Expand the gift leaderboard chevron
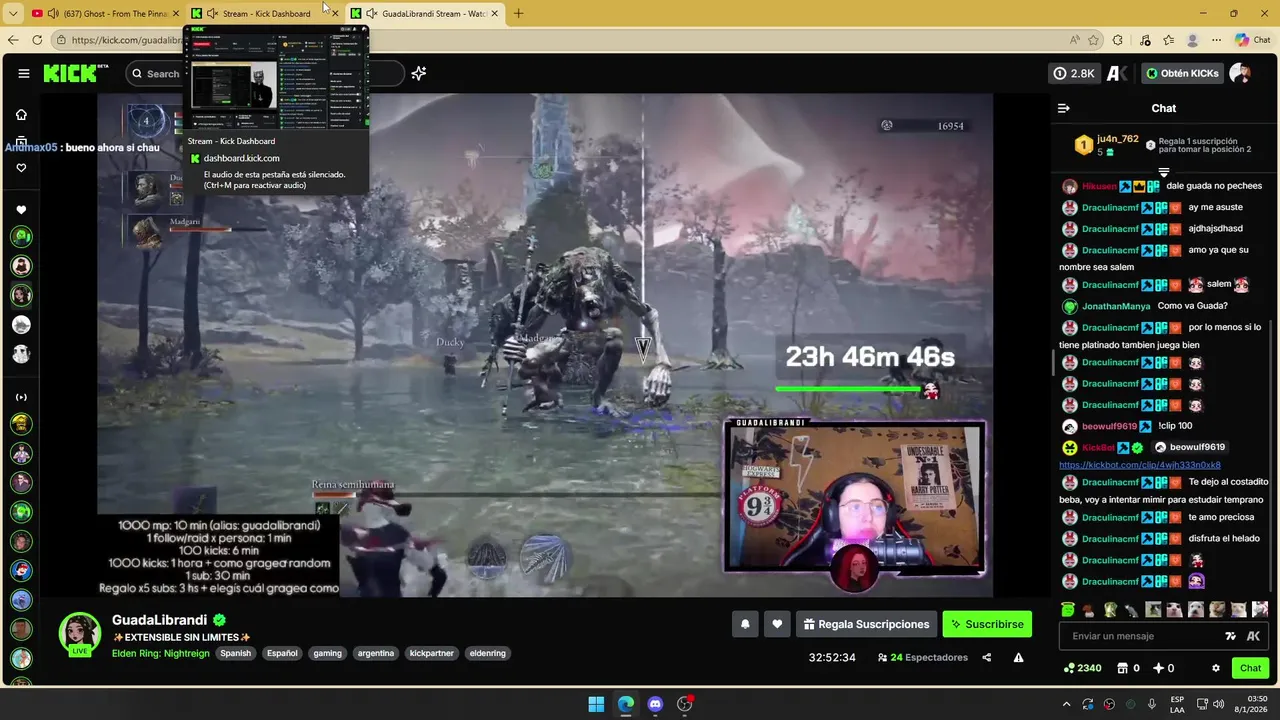The width and height of the screenshot is (1280, 720). click(1163, 172)
